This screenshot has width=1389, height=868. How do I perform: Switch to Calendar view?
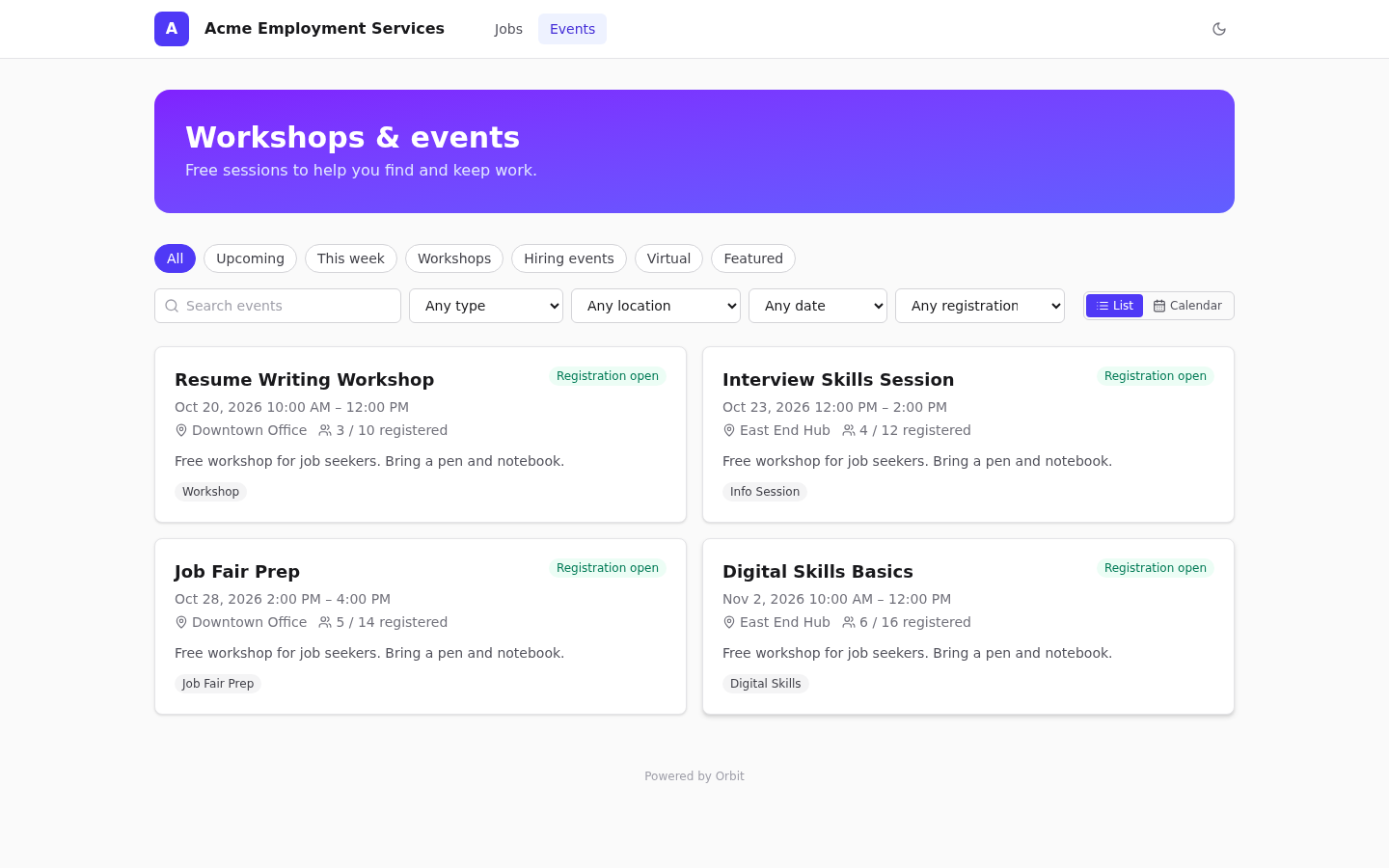(1187, 306)
